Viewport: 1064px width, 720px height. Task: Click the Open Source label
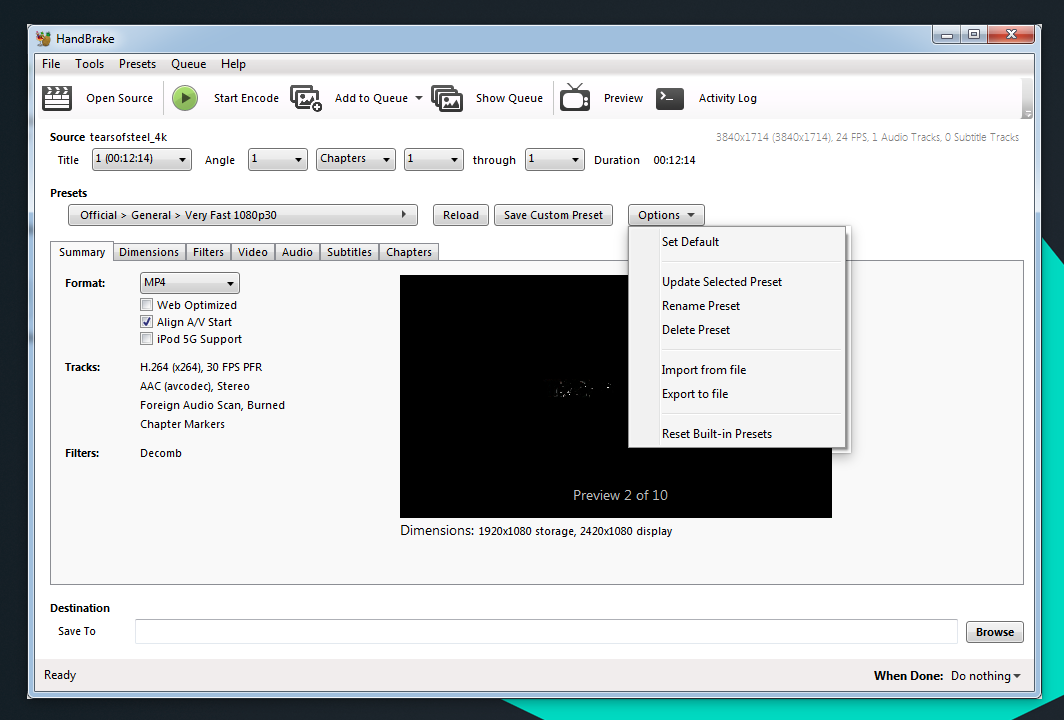(119, 98)
